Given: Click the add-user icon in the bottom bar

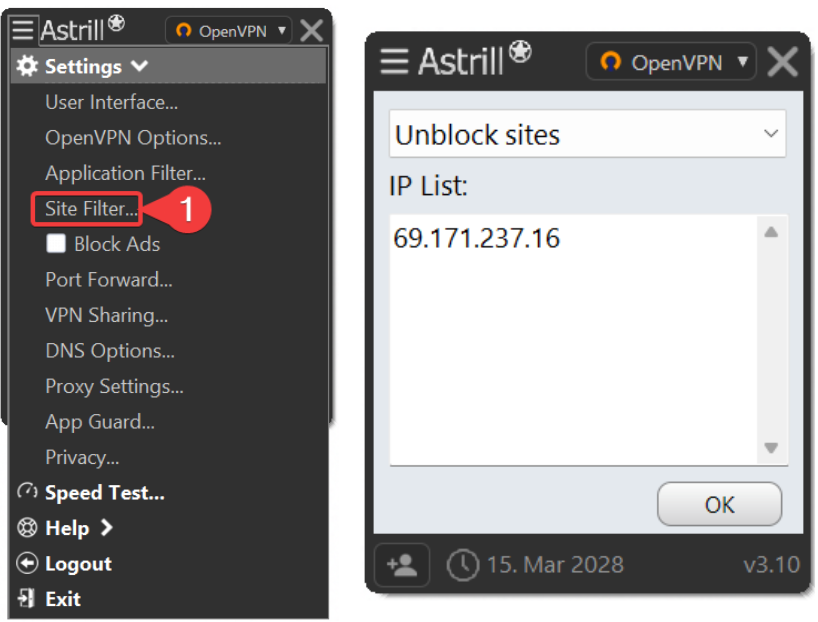Looking at the screenshot, I should pyautogui.click(x=402, y=565).
